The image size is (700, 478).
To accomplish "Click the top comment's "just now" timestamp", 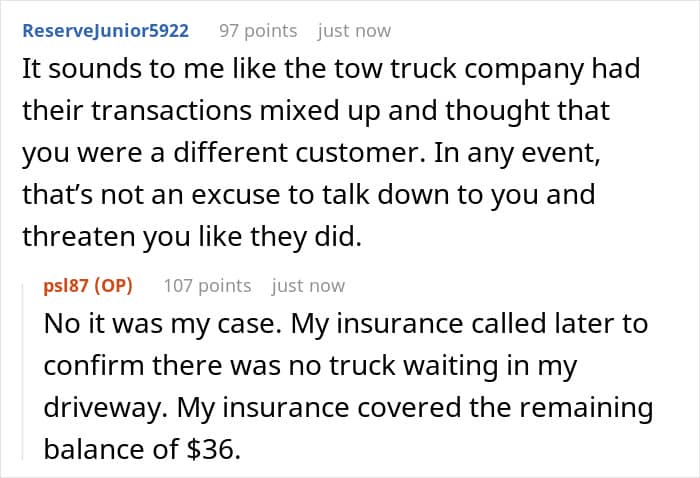I will pos(354,30).
